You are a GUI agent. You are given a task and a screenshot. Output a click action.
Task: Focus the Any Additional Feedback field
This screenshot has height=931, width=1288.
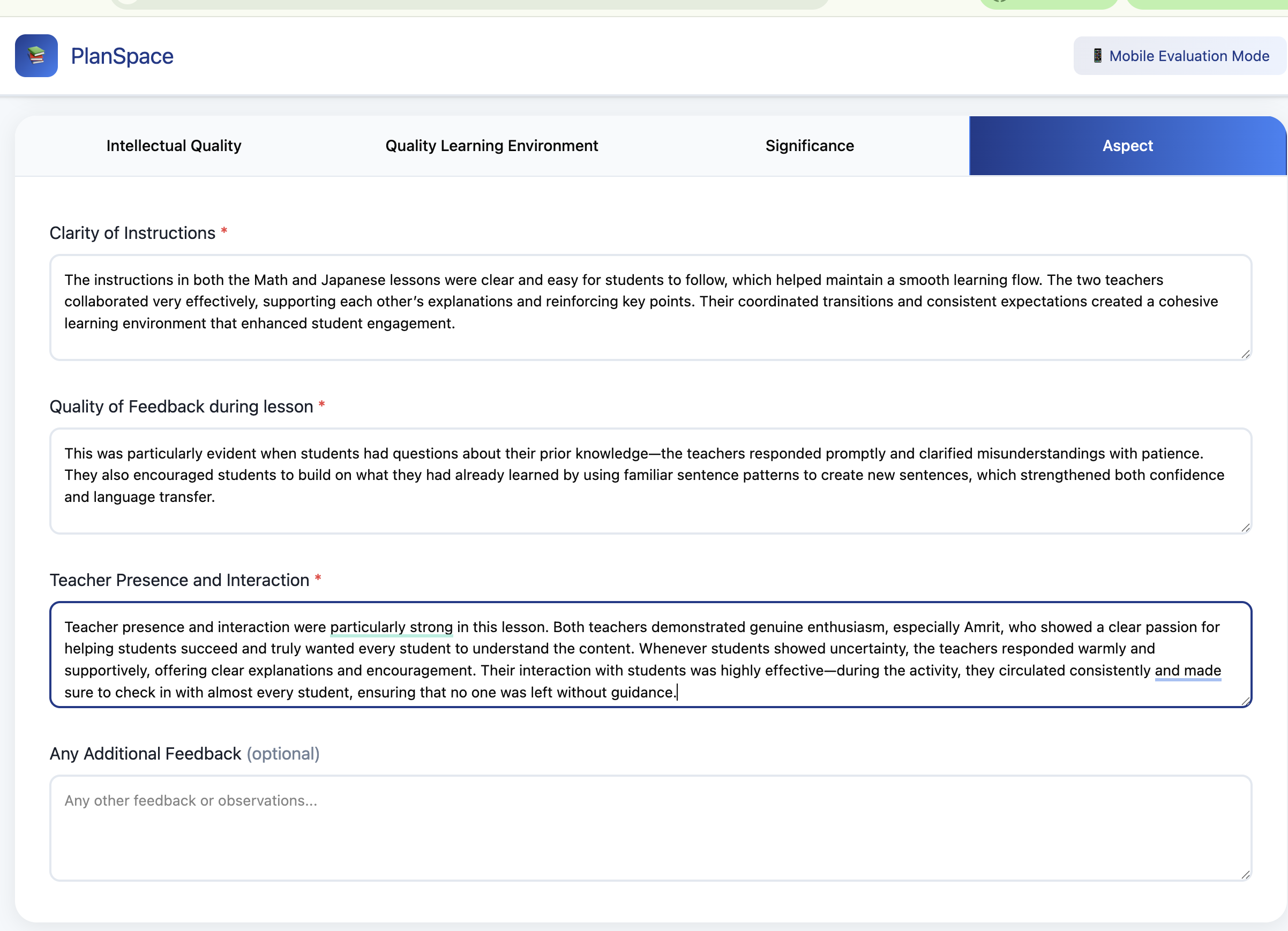click(650, 828)
